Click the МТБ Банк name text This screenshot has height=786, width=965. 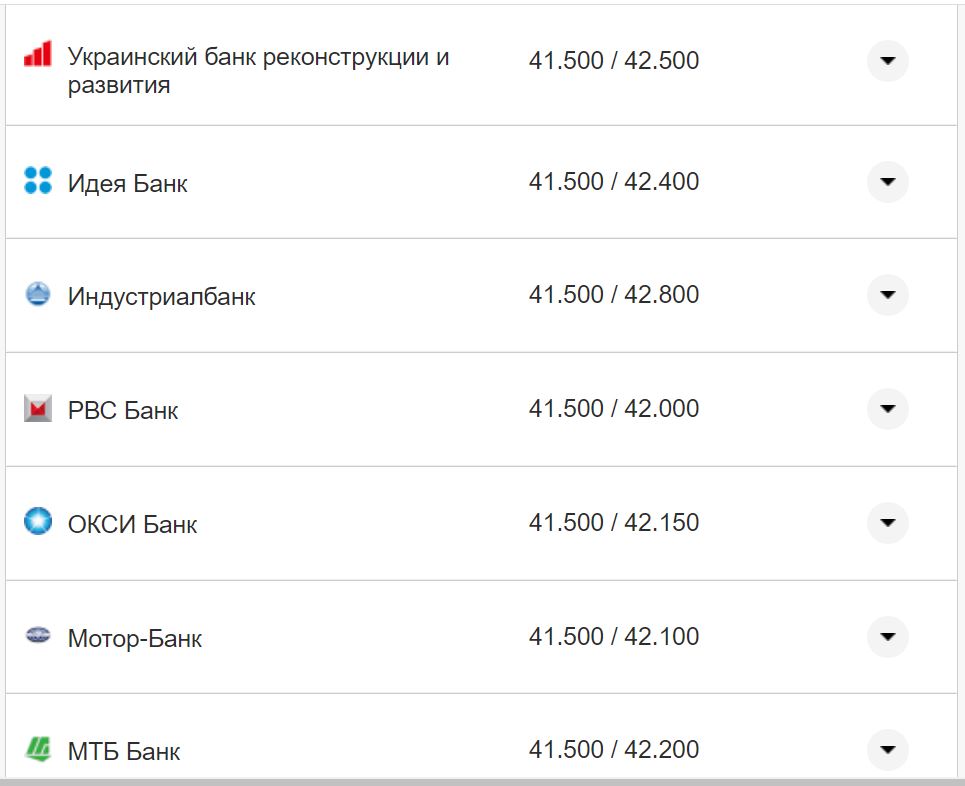click(125, 749)
